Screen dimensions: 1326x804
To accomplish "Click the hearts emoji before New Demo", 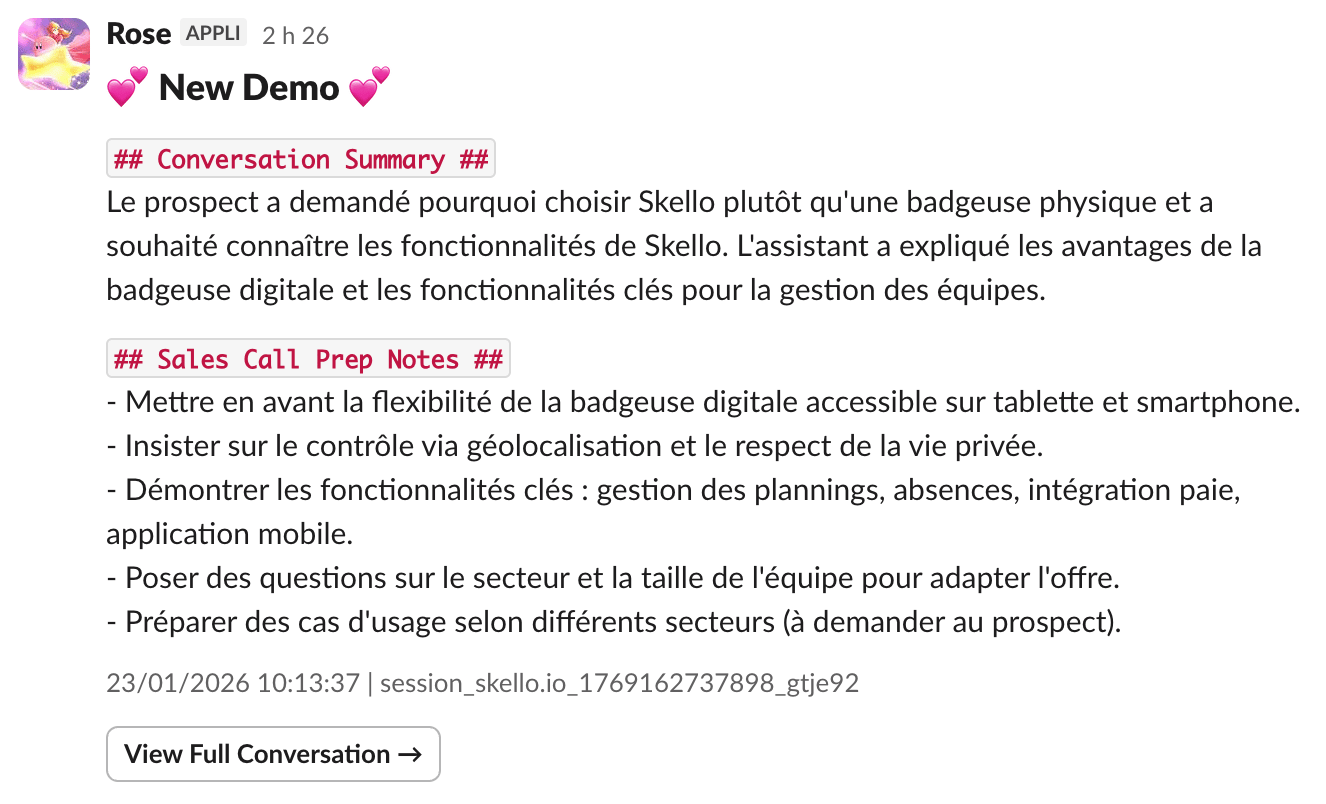I will click(127, 88).
